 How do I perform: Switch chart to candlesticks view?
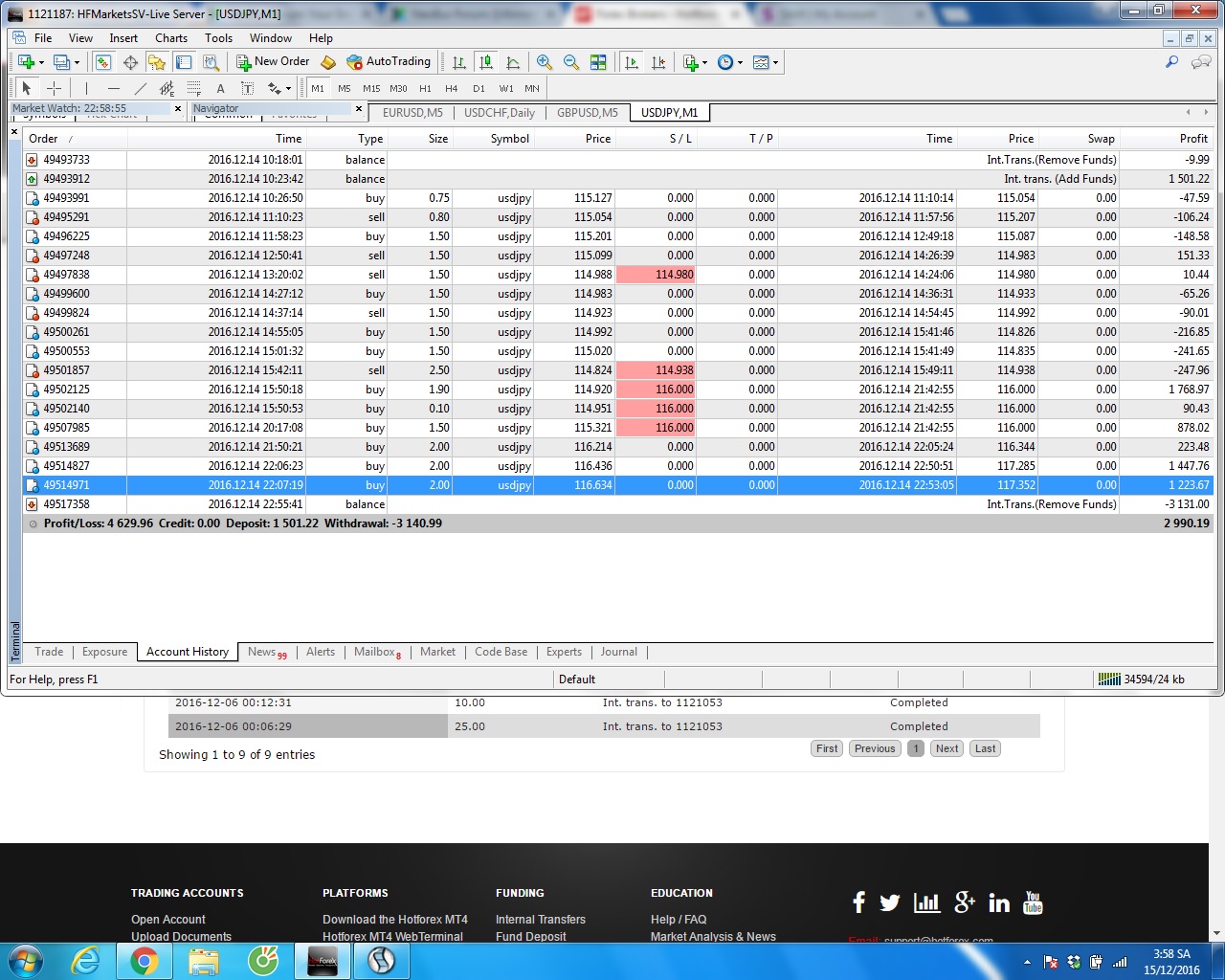(x=486, y=62)
